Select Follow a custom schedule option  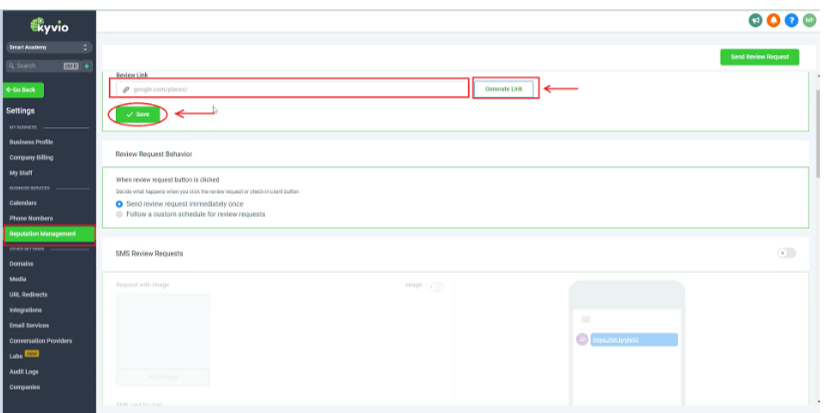point(120,214)
